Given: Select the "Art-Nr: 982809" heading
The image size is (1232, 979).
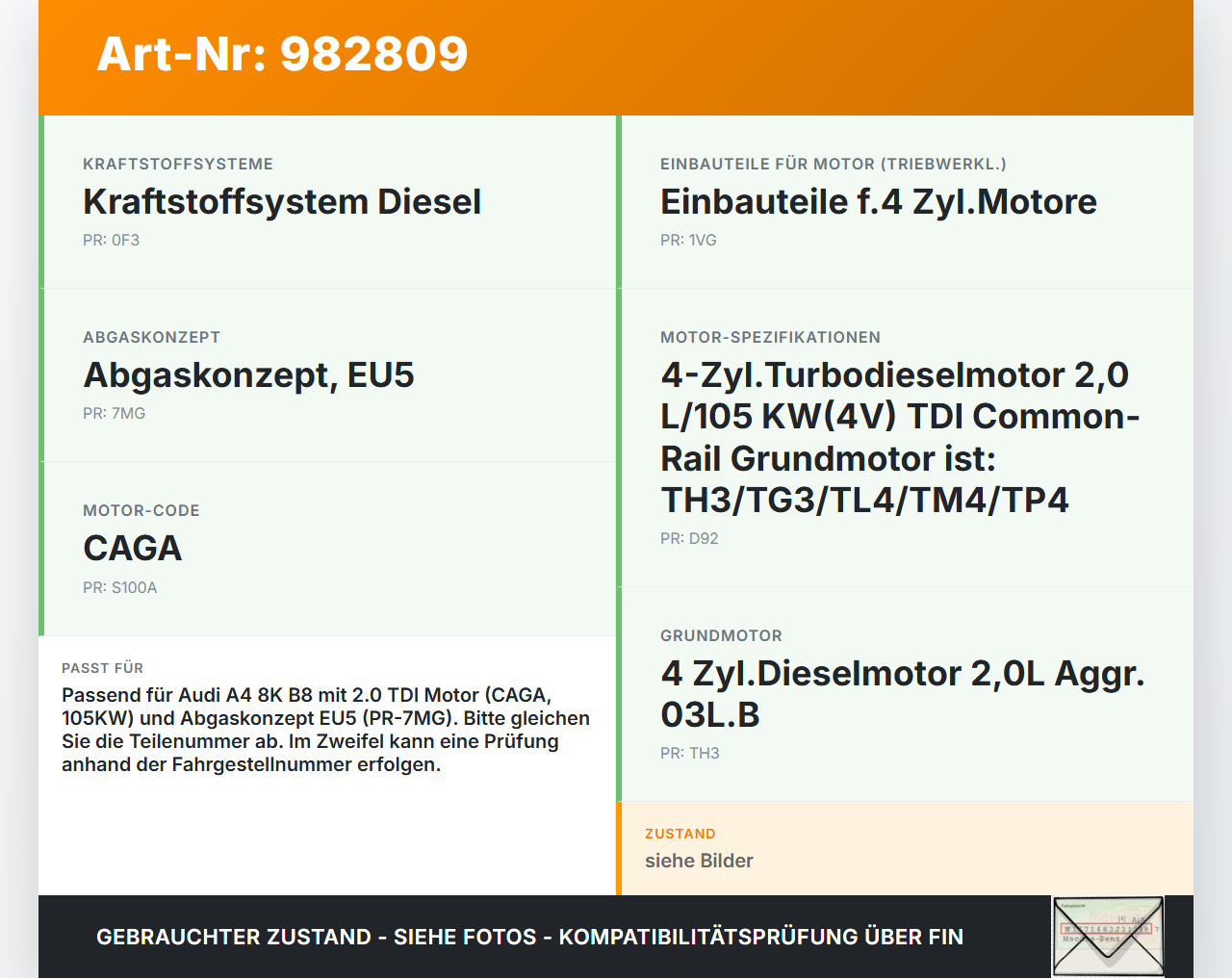Looking at the screenshot, I should click(282, 54).
